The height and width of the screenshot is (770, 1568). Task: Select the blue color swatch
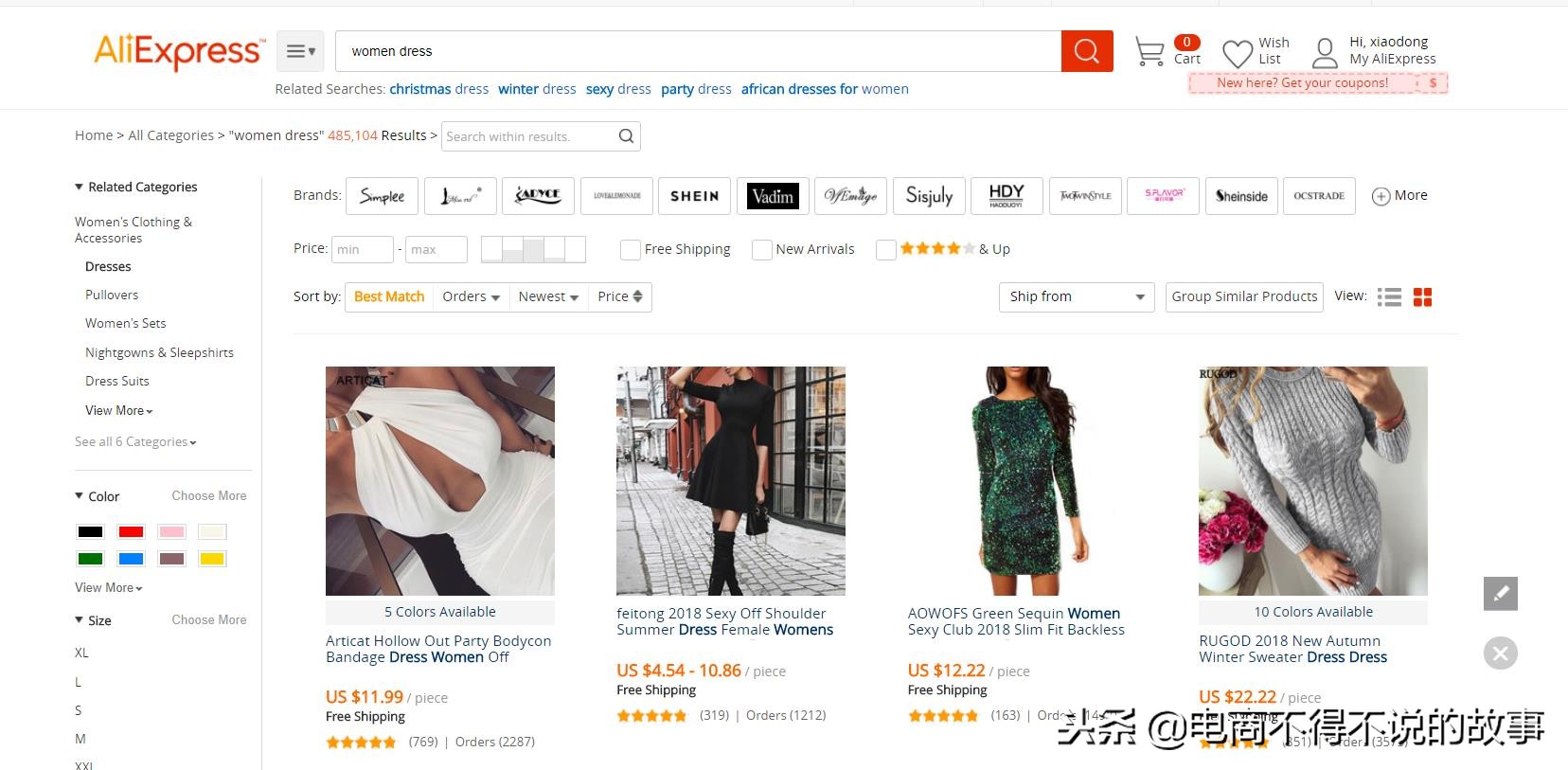[x=131, y=559]
